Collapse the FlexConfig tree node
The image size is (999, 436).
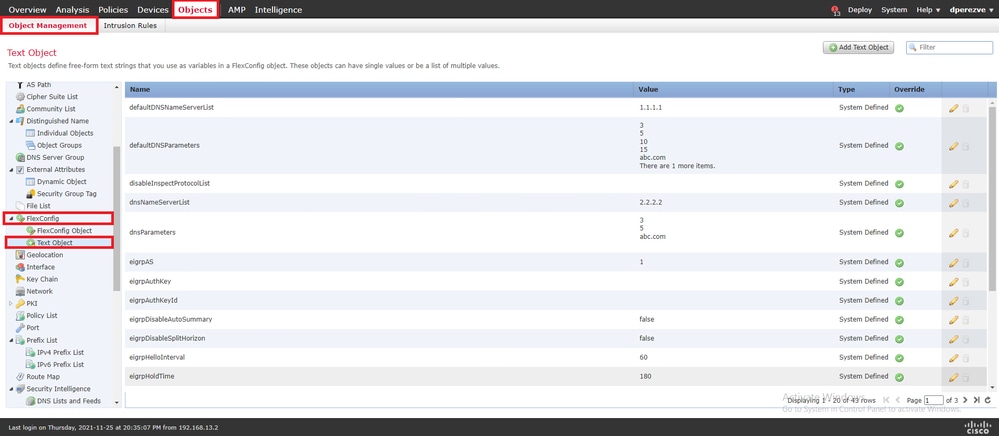click(11, 219)
